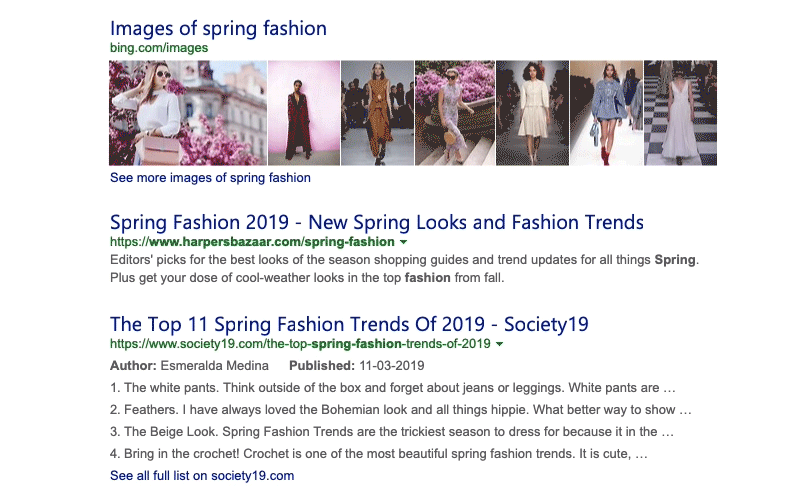
Task: Click the society19.com green URL
Action: pyautogui.click(x=300, y=344)
